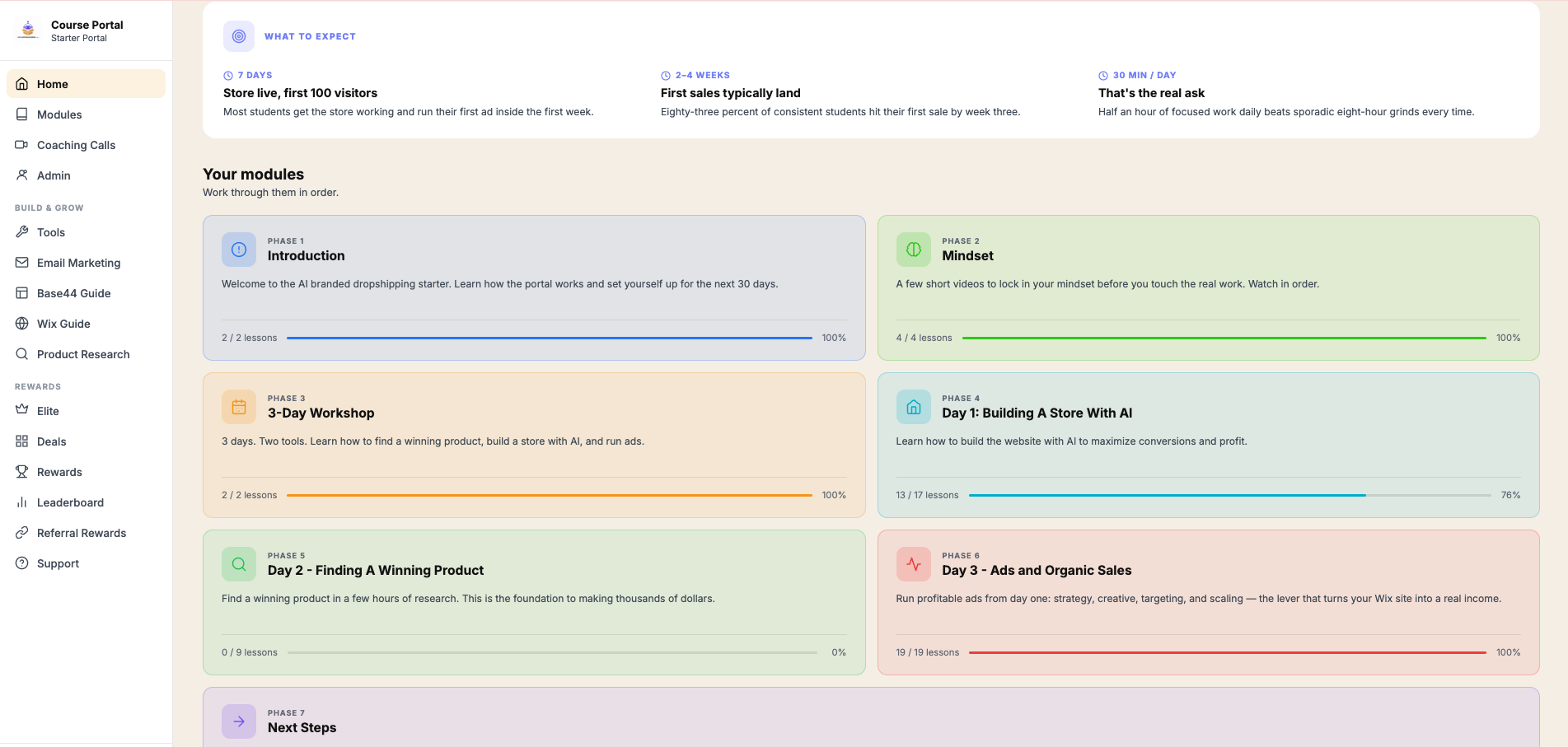
Task: Click the "0%" progress value
Action: click(x=839, y=652)
